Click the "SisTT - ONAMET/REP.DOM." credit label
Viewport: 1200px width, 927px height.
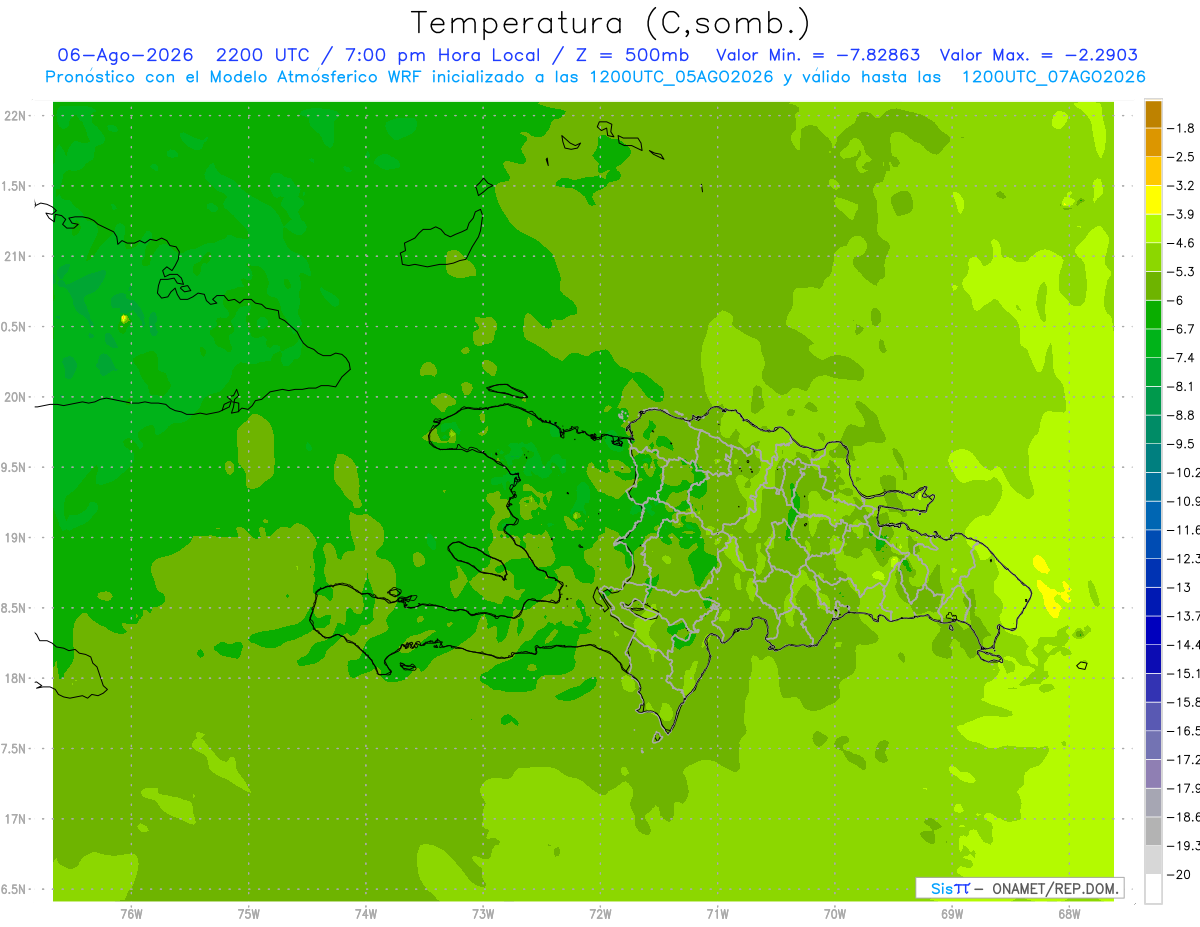(x=1019, y=888)
